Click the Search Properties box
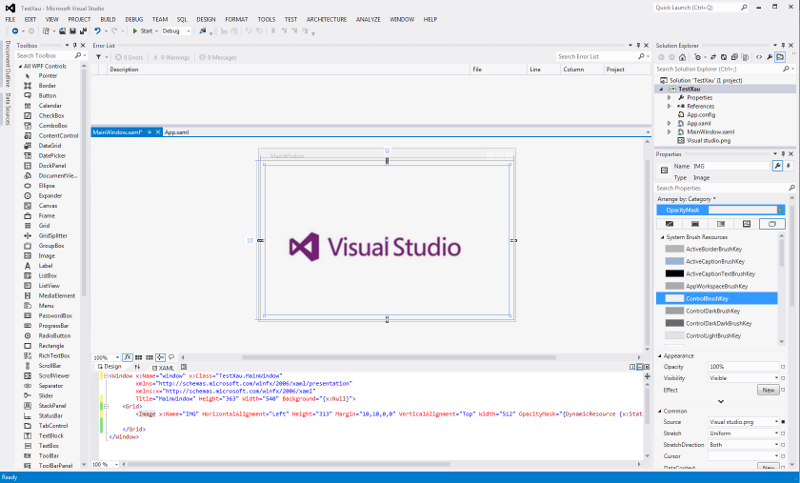Image resolution: width=800 pixels, height=483 pixels. point(725,188)
